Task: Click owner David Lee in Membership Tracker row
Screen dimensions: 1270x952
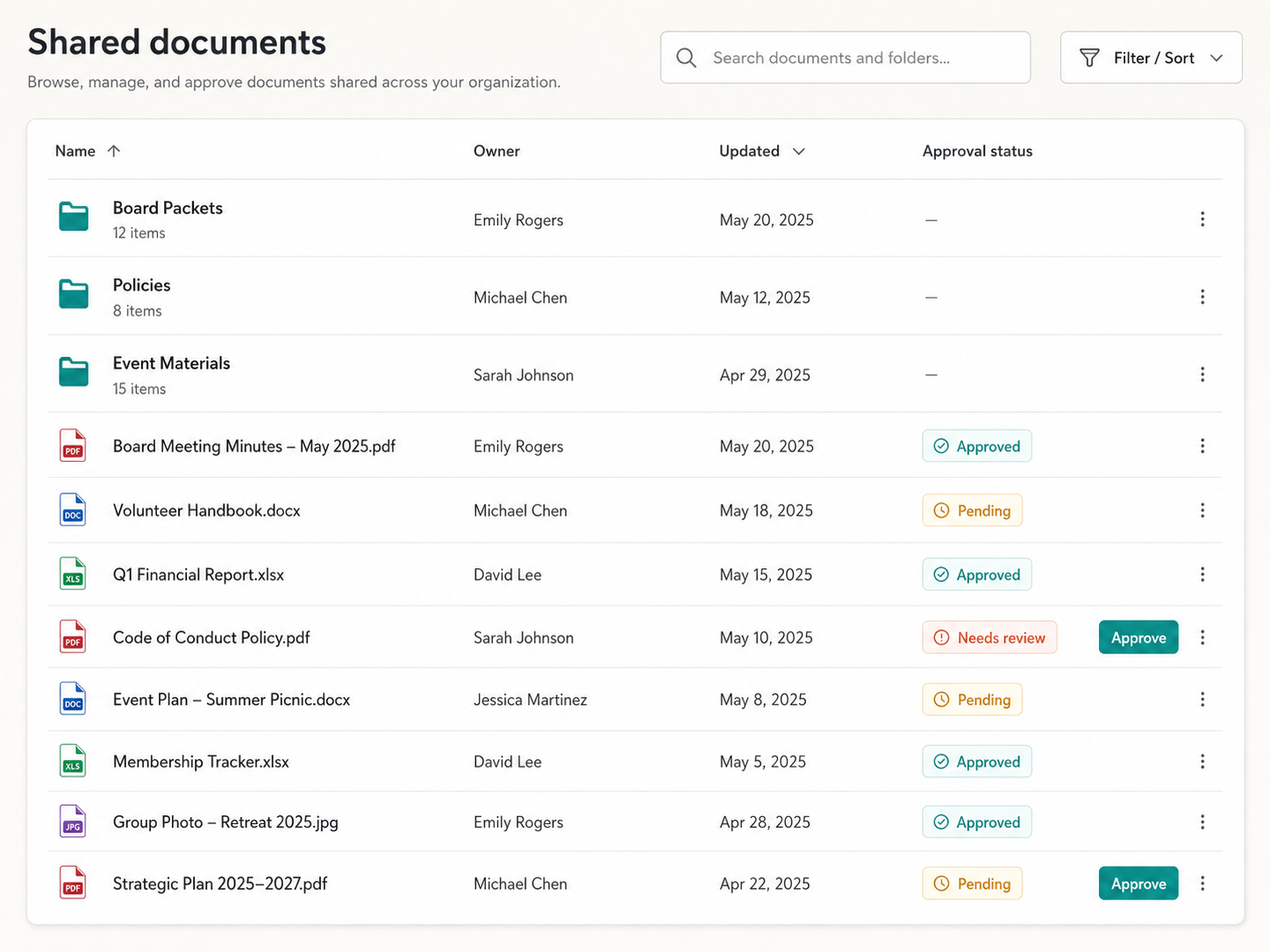Action: point(508,762)
